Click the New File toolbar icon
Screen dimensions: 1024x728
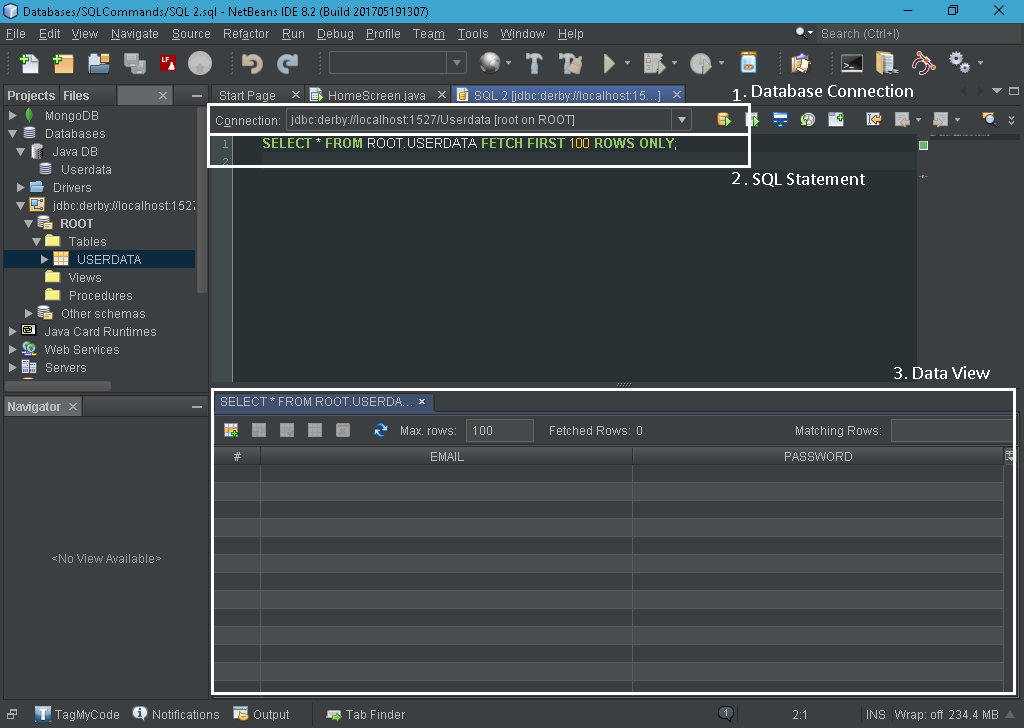29,63
